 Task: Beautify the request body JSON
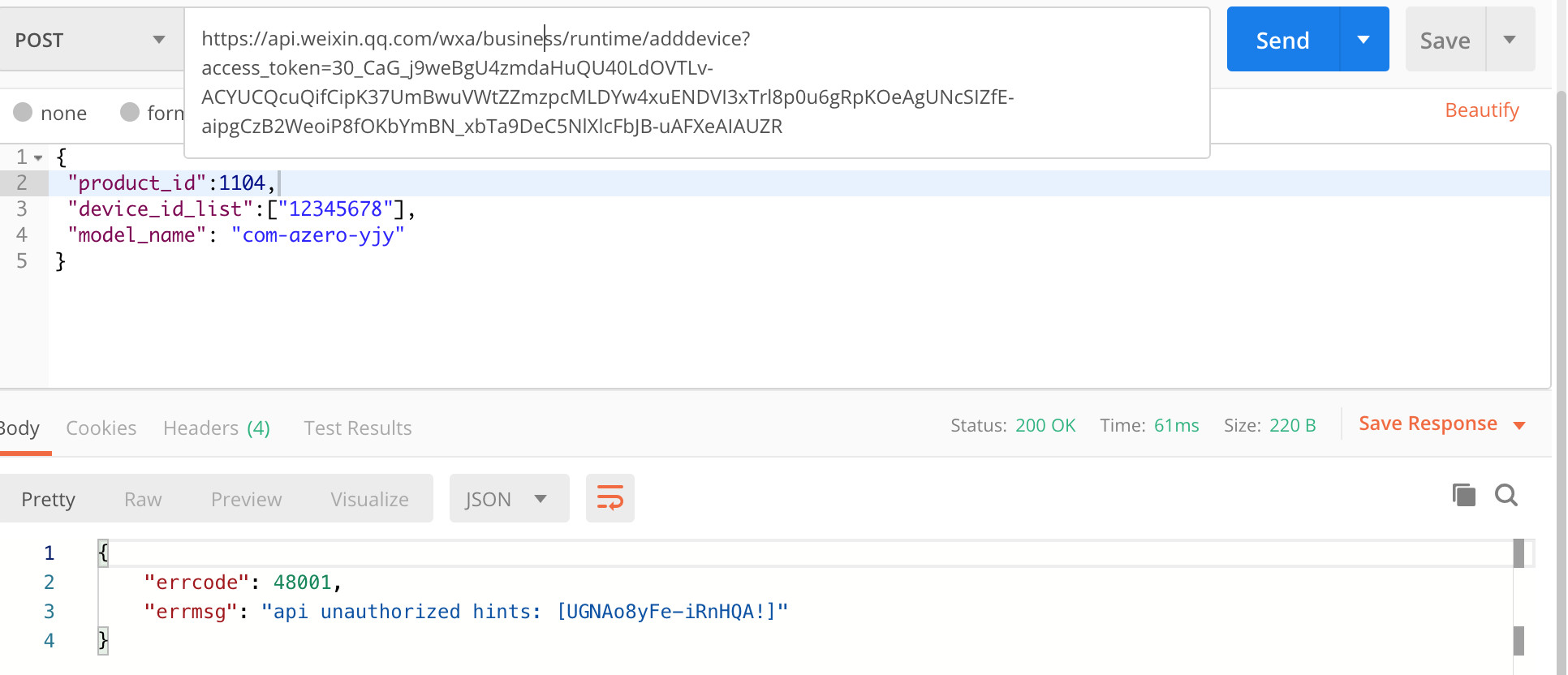pos(1482,110)
